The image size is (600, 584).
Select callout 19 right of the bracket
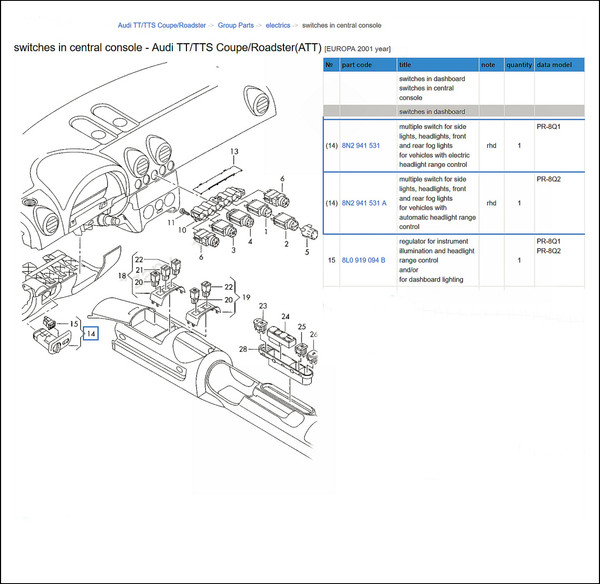click(246, 297)
